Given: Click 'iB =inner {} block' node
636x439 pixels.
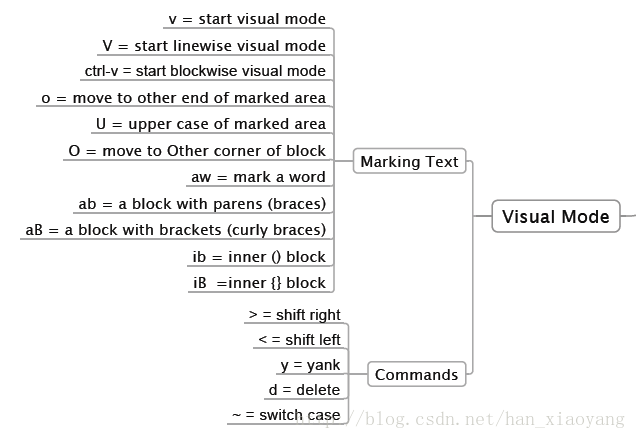Looking at the screenshot, I should point(259,283).
